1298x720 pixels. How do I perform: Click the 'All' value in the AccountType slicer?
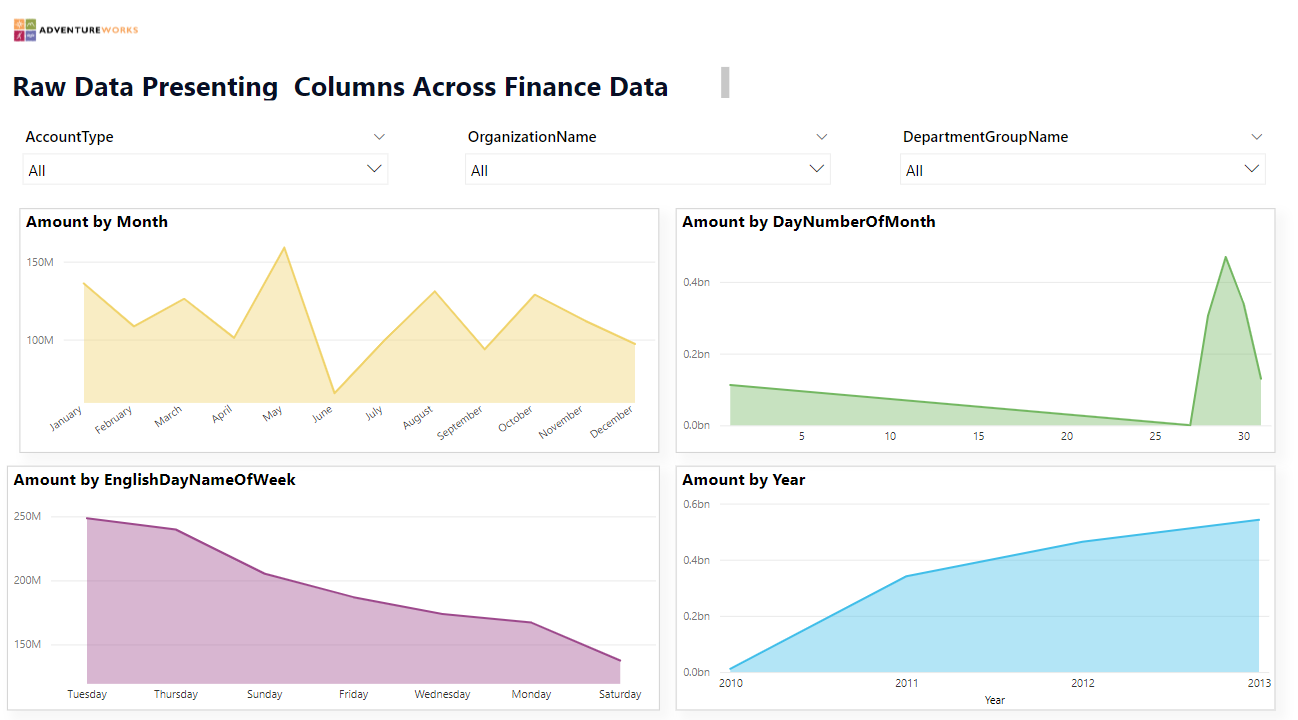(x=34, y=170)
